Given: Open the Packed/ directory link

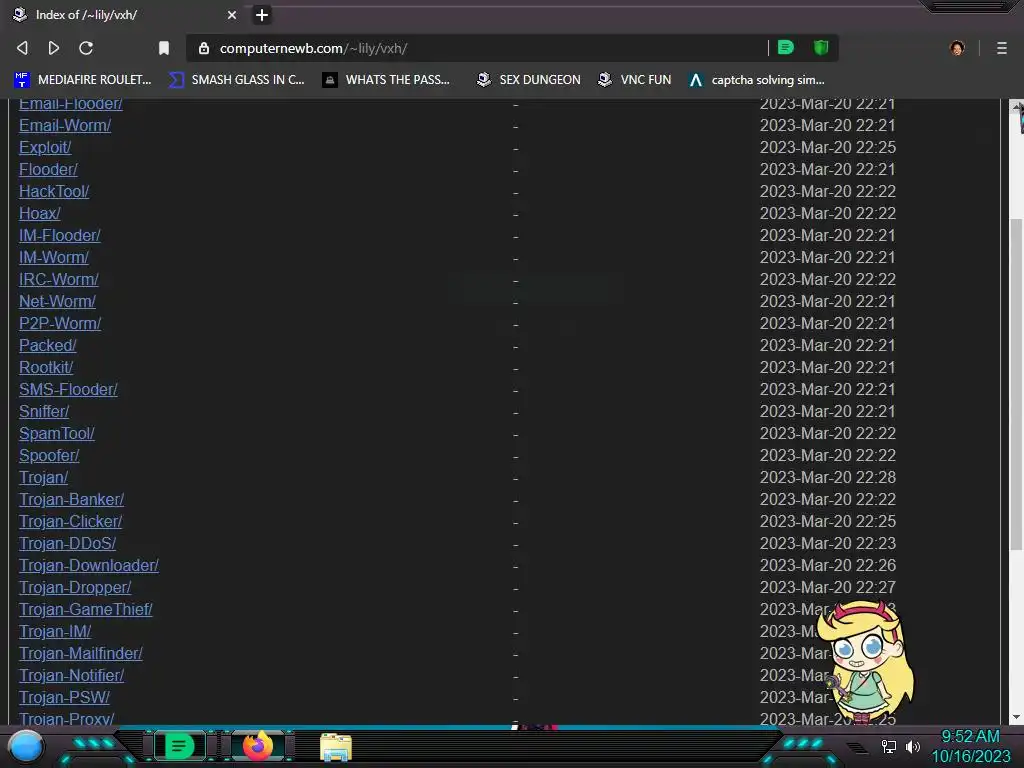Looking at the screenshot, I should [48, 345].
